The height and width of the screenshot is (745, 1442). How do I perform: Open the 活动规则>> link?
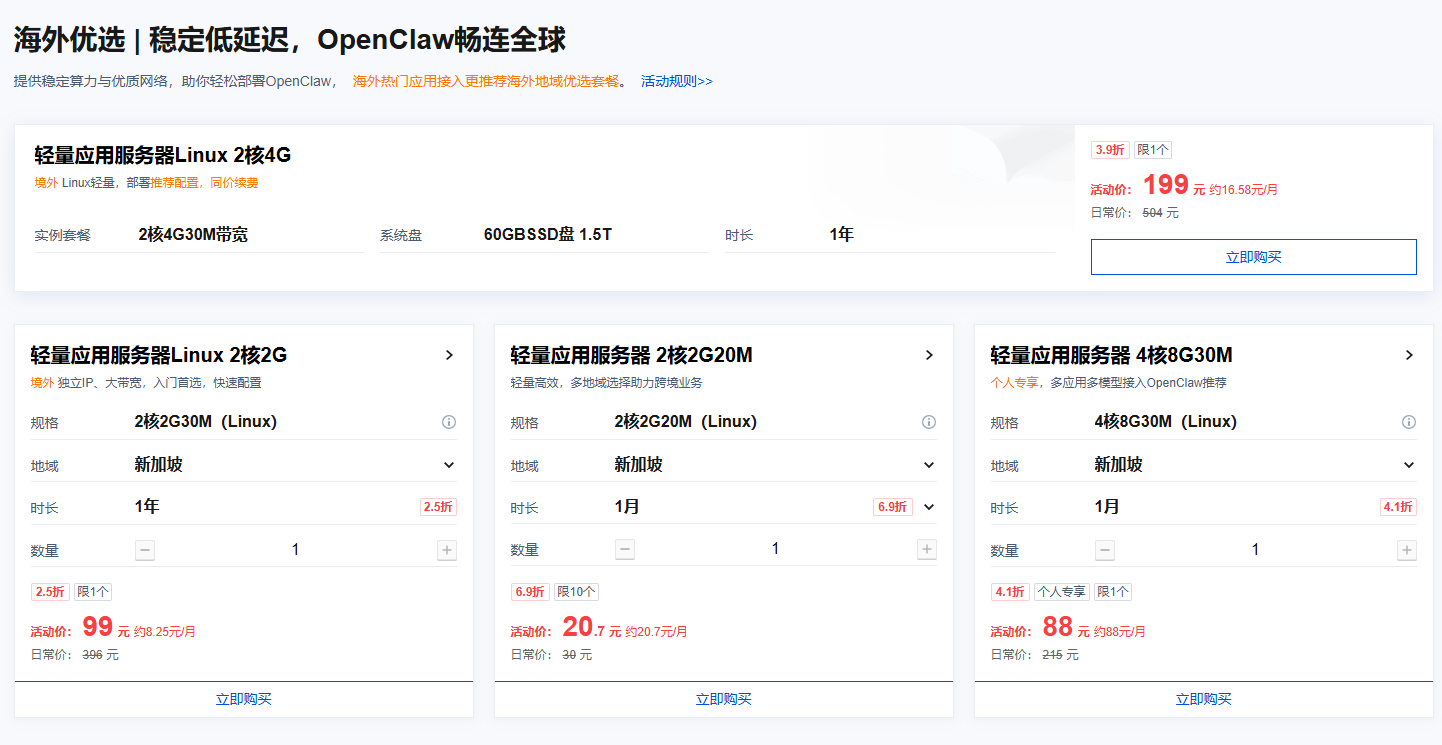[677, 81]
